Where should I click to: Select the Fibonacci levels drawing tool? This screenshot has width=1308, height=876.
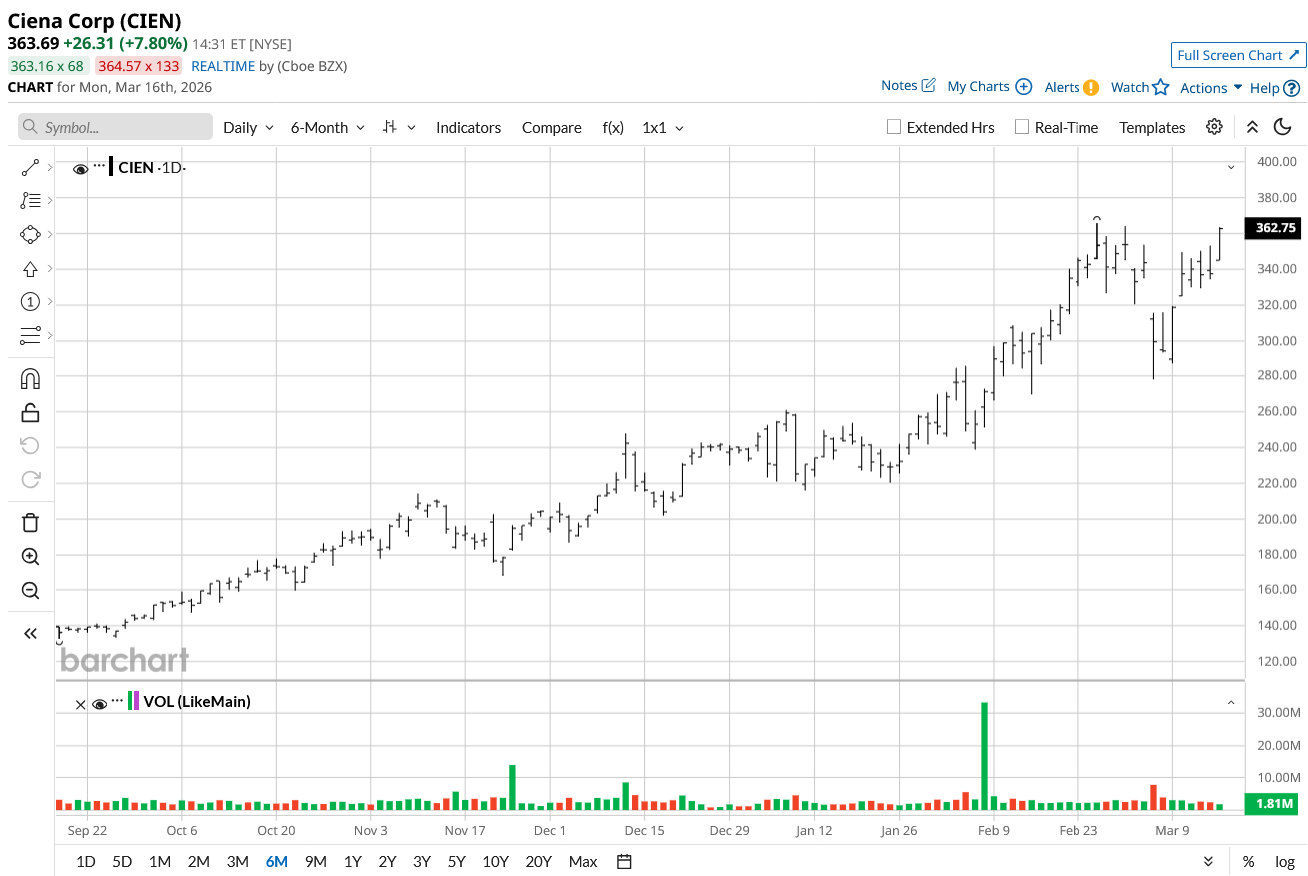30,201
